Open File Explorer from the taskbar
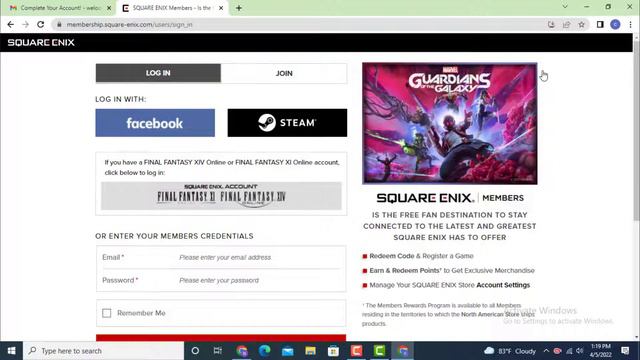Viewport: 640px width, 360px height. point(311,351)
